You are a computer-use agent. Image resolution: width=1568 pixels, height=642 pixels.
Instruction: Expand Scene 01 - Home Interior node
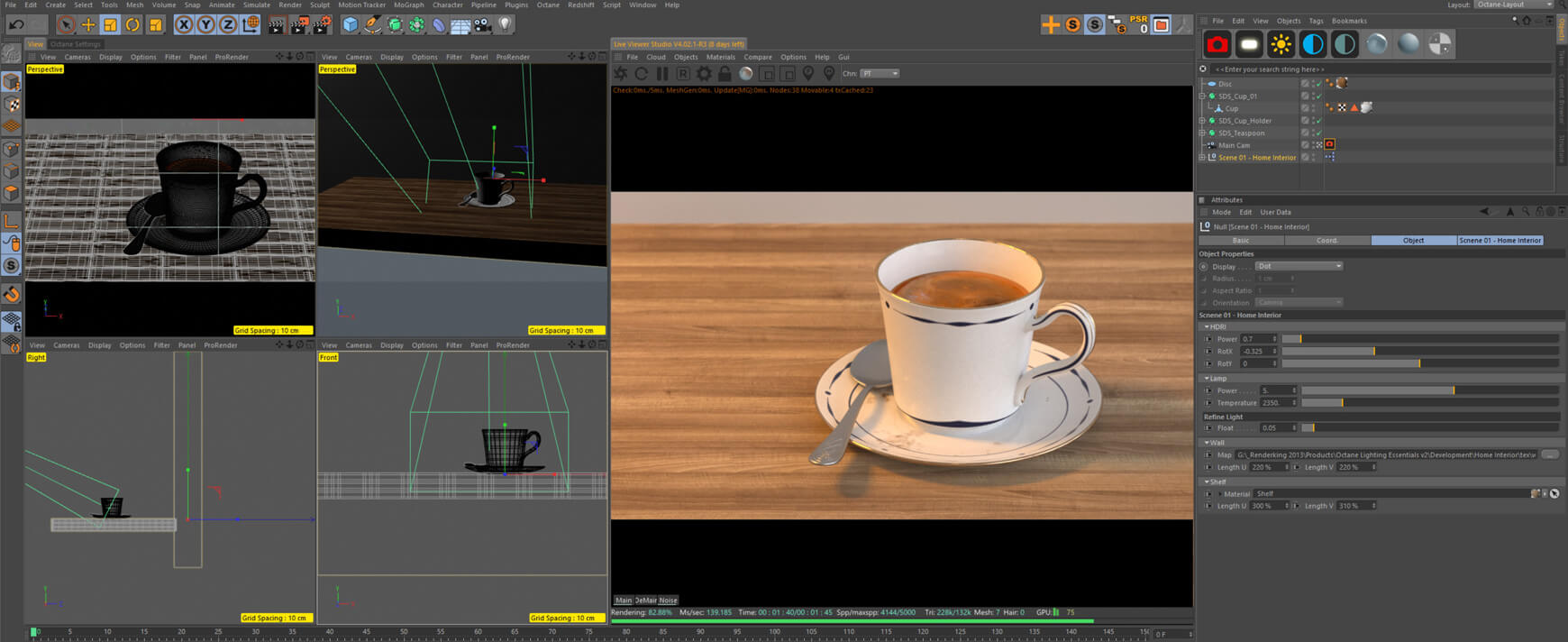(x=1202, y=157)
